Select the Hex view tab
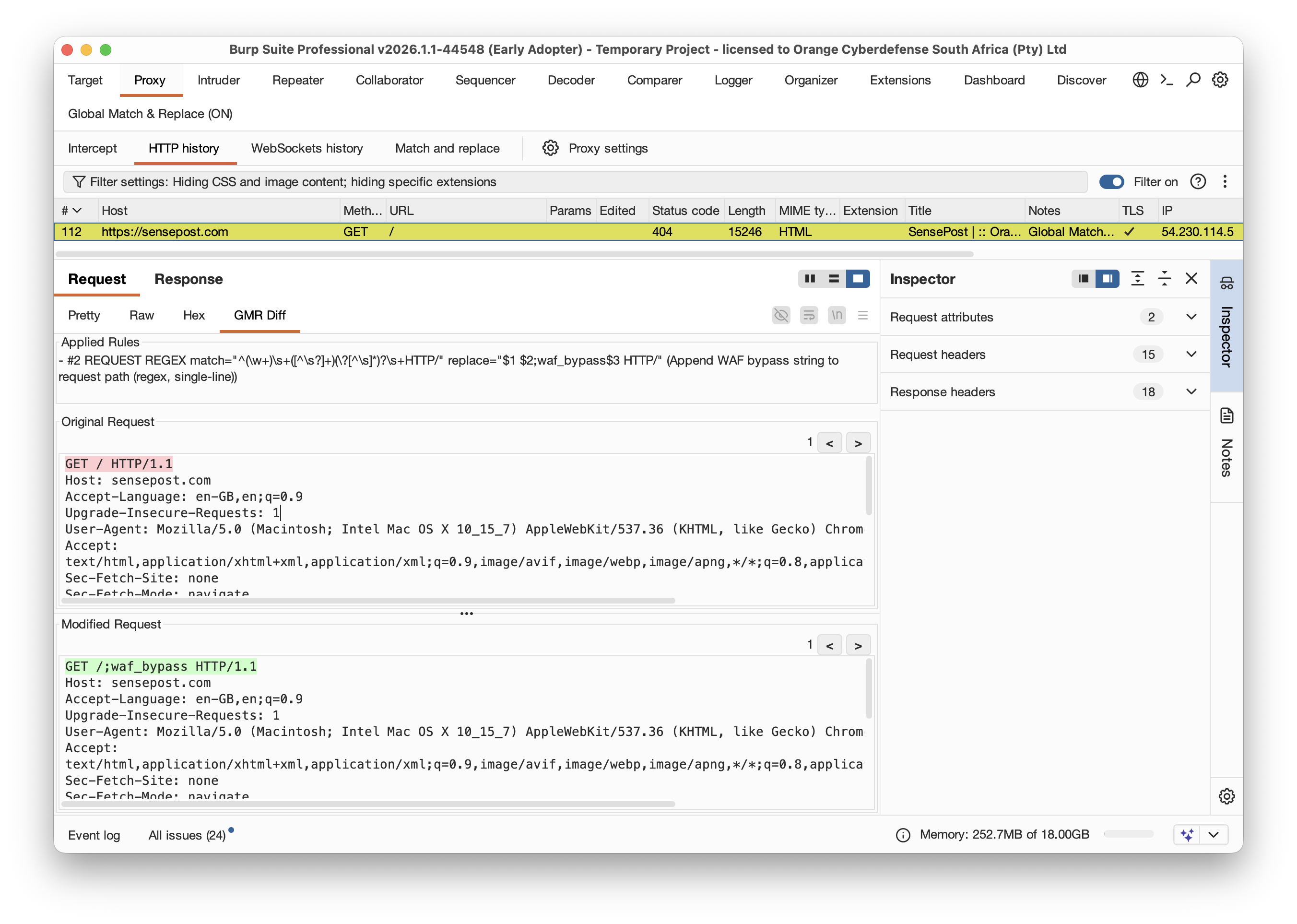The height and width of the screenshot is (924, 1297). 193,315
